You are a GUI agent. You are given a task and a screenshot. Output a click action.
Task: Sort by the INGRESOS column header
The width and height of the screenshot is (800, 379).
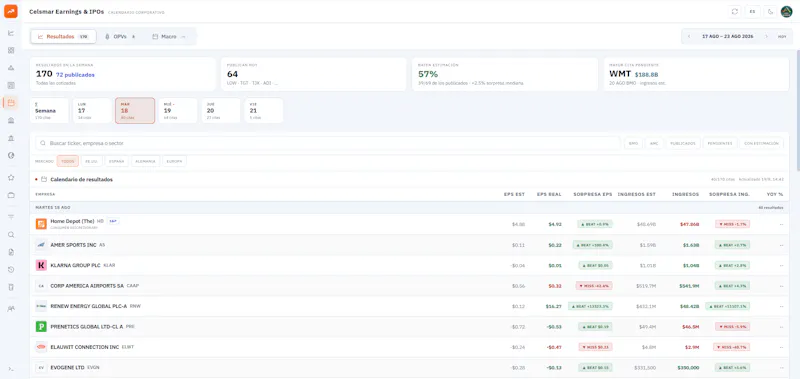point(685,194)
